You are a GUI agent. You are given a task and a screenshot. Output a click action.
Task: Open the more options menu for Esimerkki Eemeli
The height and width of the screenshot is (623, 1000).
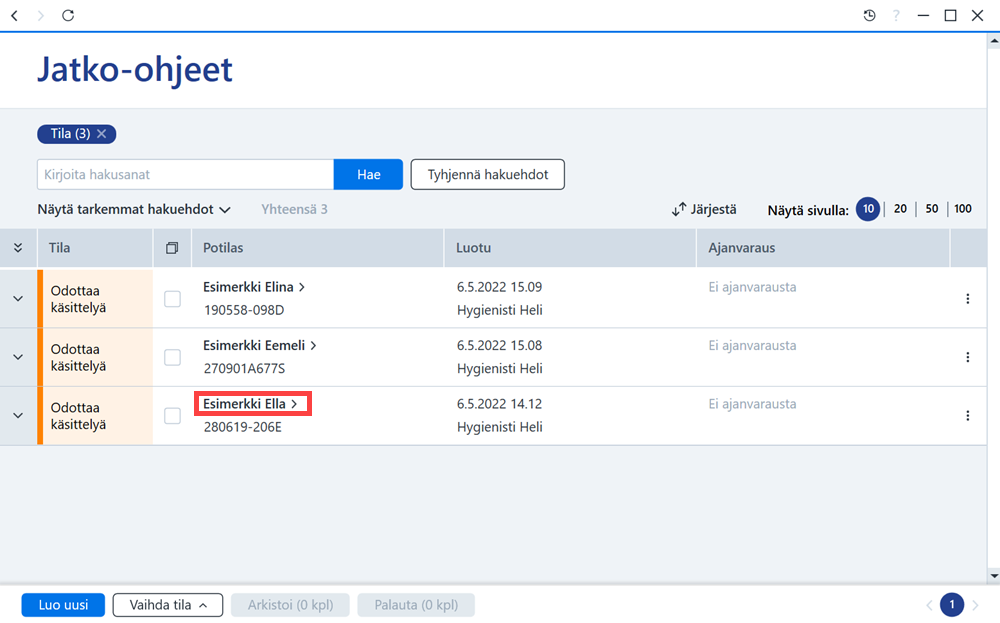tap(967, 357)
